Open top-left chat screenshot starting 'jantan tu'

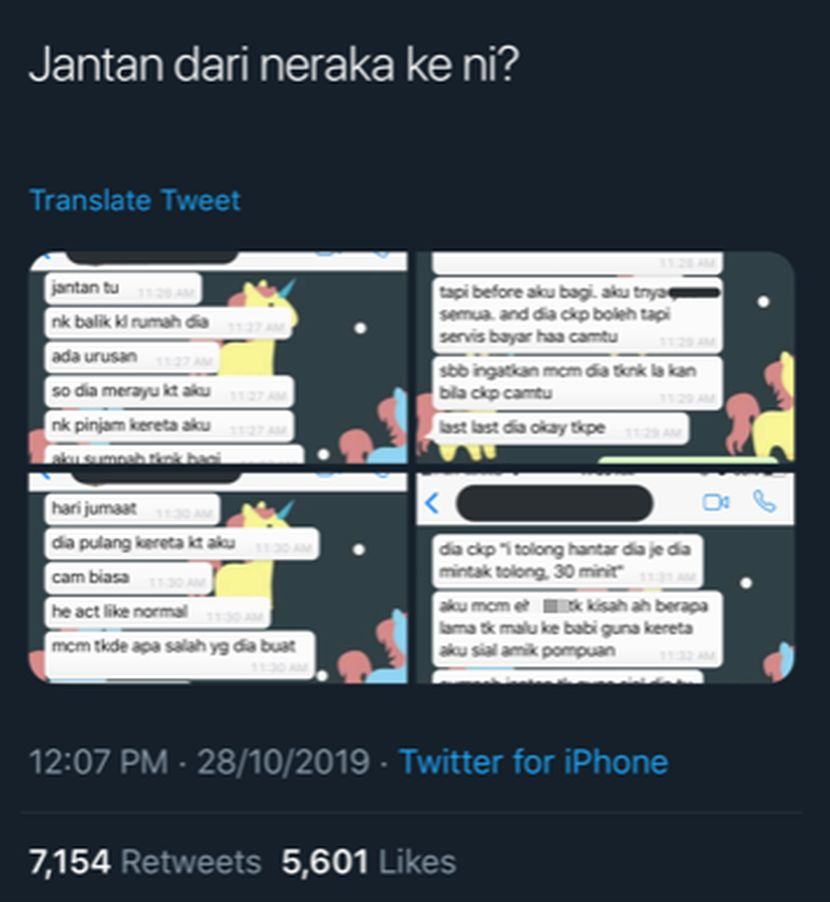(x=219, y=357)
